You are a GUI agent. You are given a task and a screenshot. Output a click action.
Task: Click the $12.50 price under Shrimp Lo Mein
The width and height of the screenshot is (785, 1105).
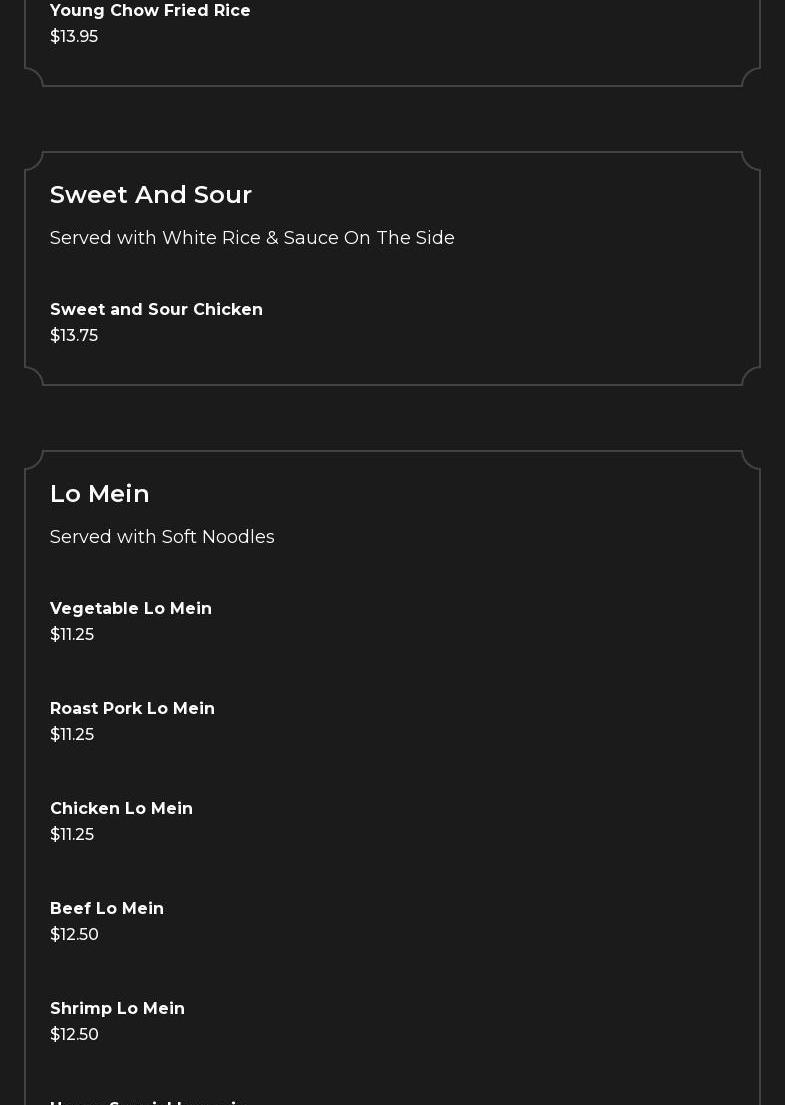click(74, 1035)
